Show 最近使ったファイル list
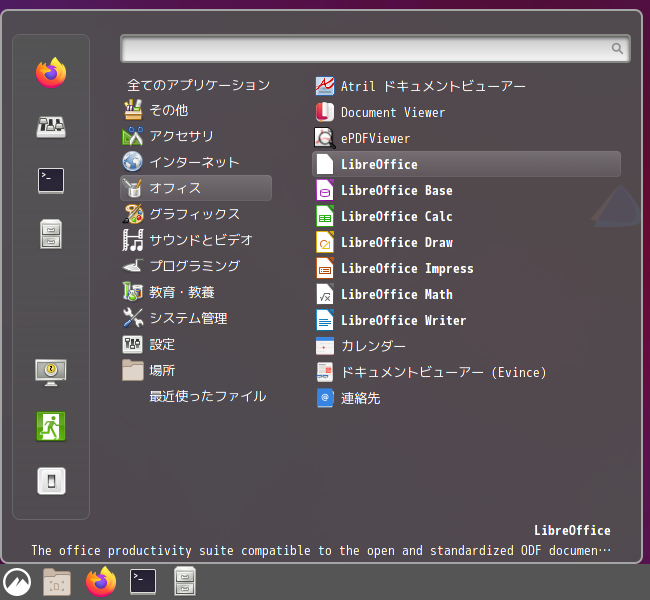 coord(196,396)
